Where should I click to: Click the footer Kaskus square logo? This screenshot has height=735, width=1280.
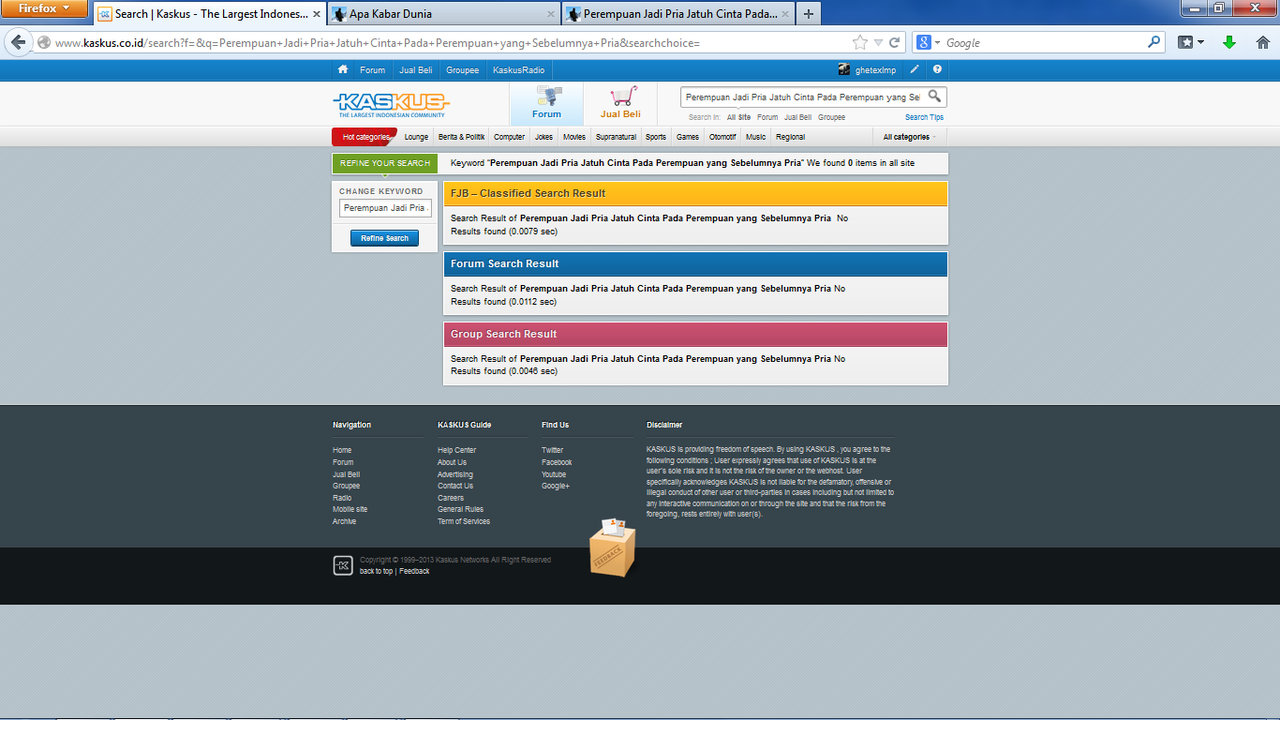click(x=343, y=565)
